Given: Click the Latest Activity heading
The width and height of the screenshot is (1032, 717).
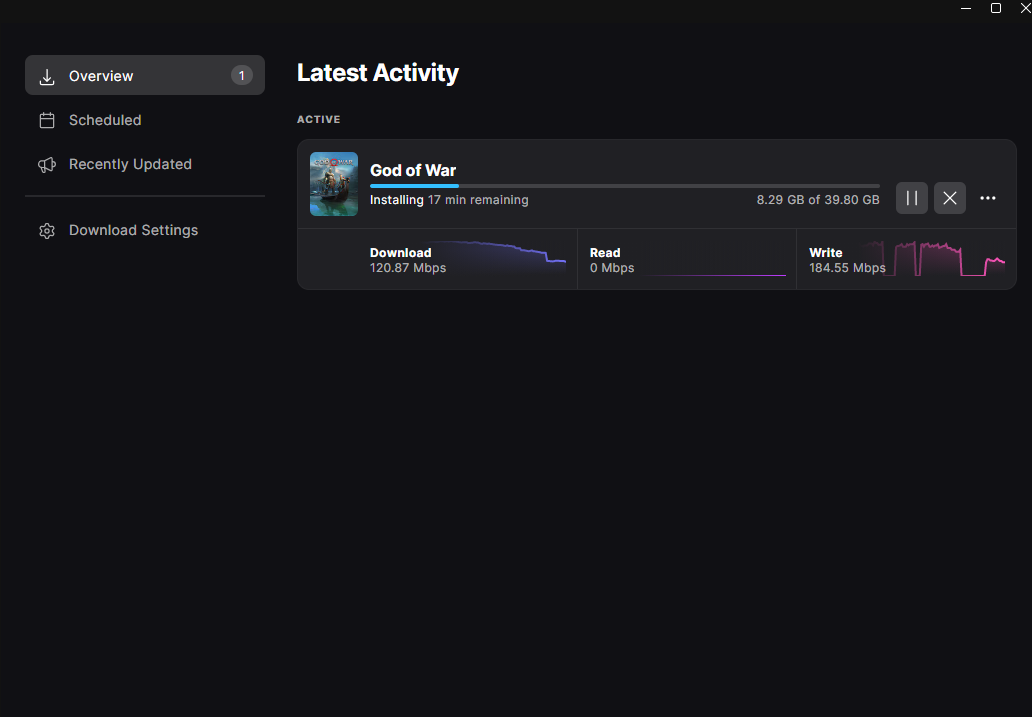Looking at the screenshot, I should tap(378, 72).
